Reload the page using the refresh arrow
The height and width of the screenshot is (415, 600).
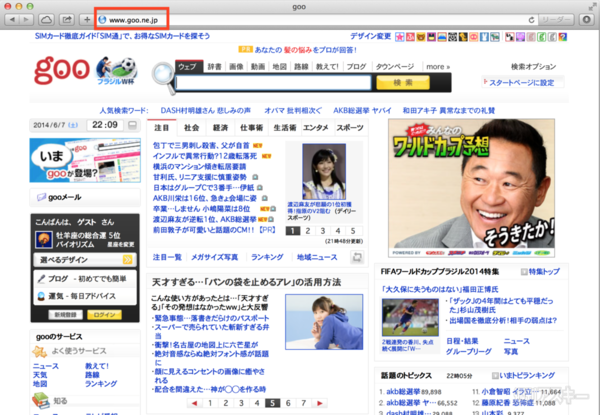tap(531, 20)
